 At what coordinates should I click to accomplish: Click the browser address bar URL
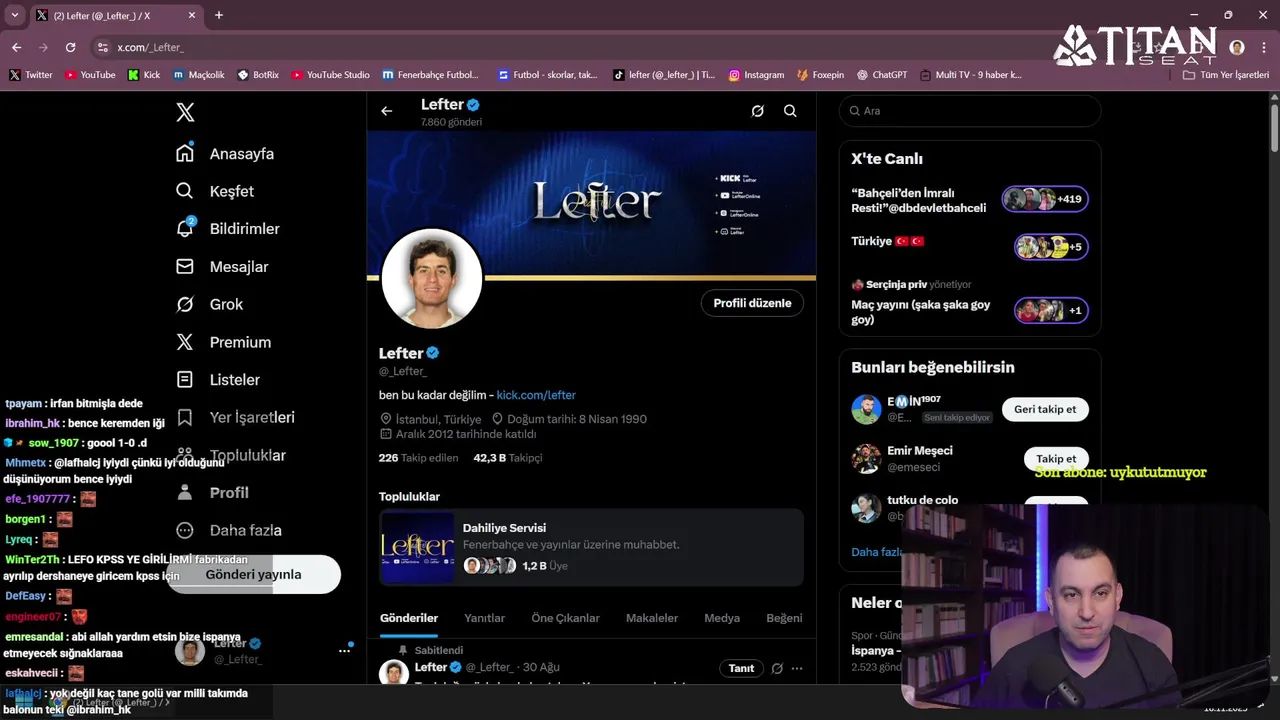[150, 47]
